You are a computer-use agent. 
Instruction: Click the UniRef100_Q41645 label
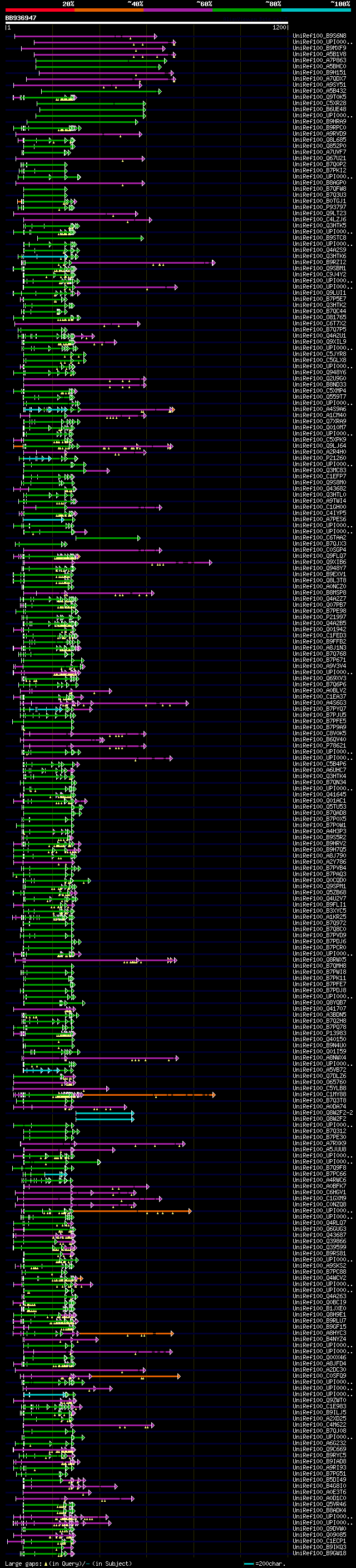319,794
